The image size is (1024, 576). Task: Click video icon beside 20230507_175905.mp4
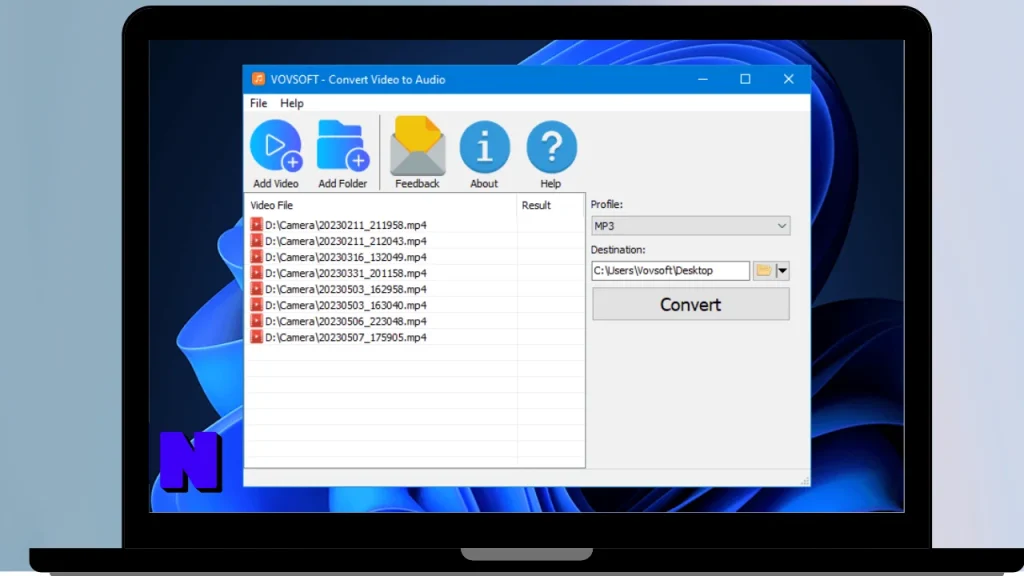(x=256, y=338)
